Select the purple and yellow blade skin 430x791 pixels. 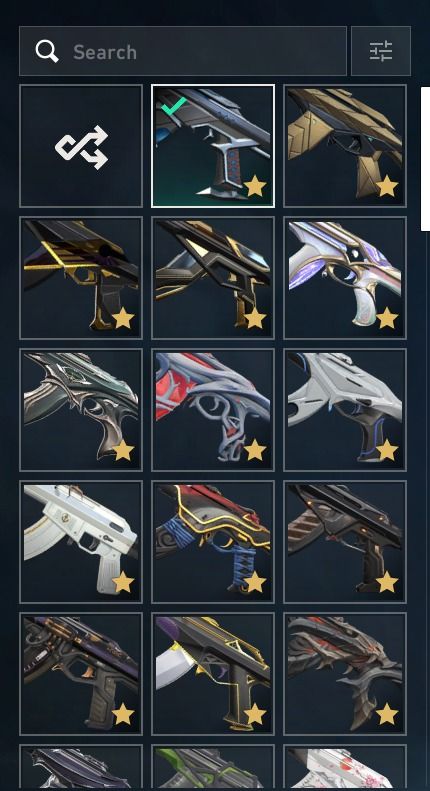point(213,674)
